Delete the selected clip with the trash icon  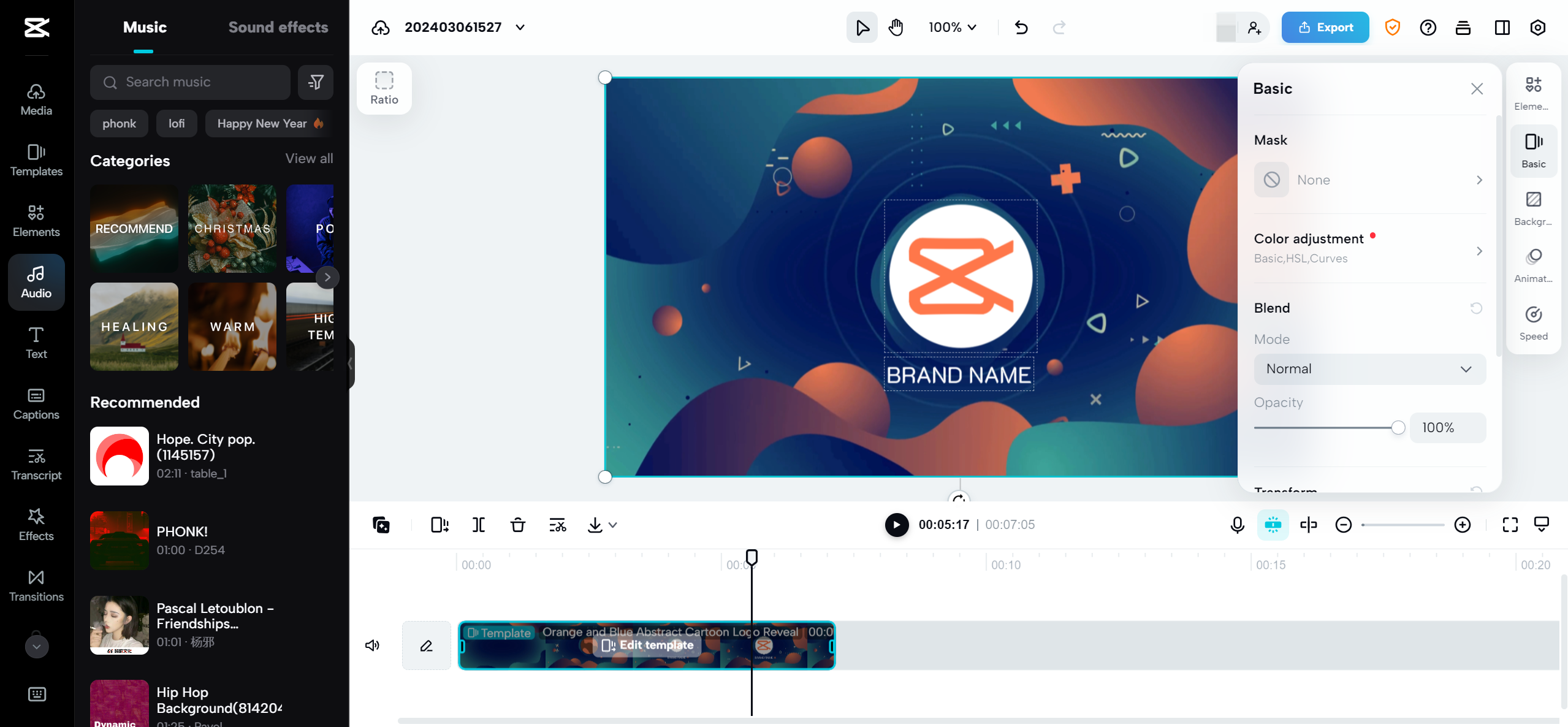tap(518, 525)
